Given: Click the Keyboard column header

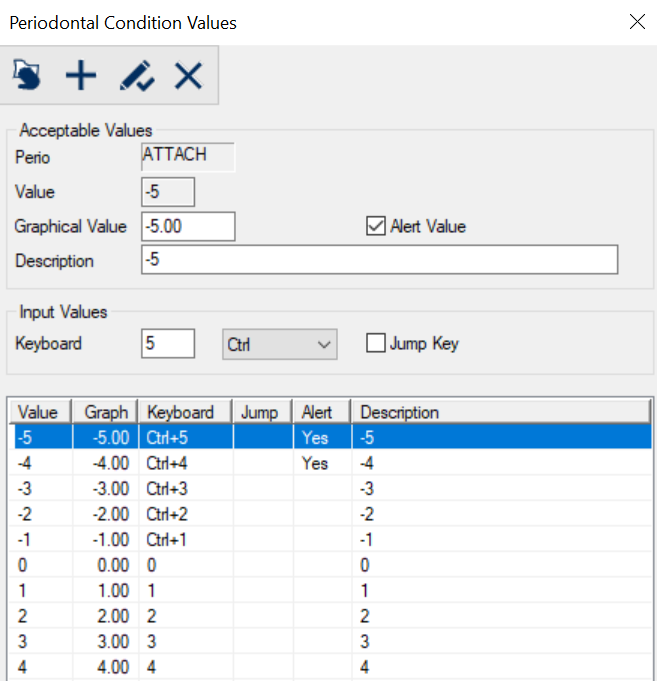Looking at the screenshot, I should pyautogui.click(x=185, y=412).
